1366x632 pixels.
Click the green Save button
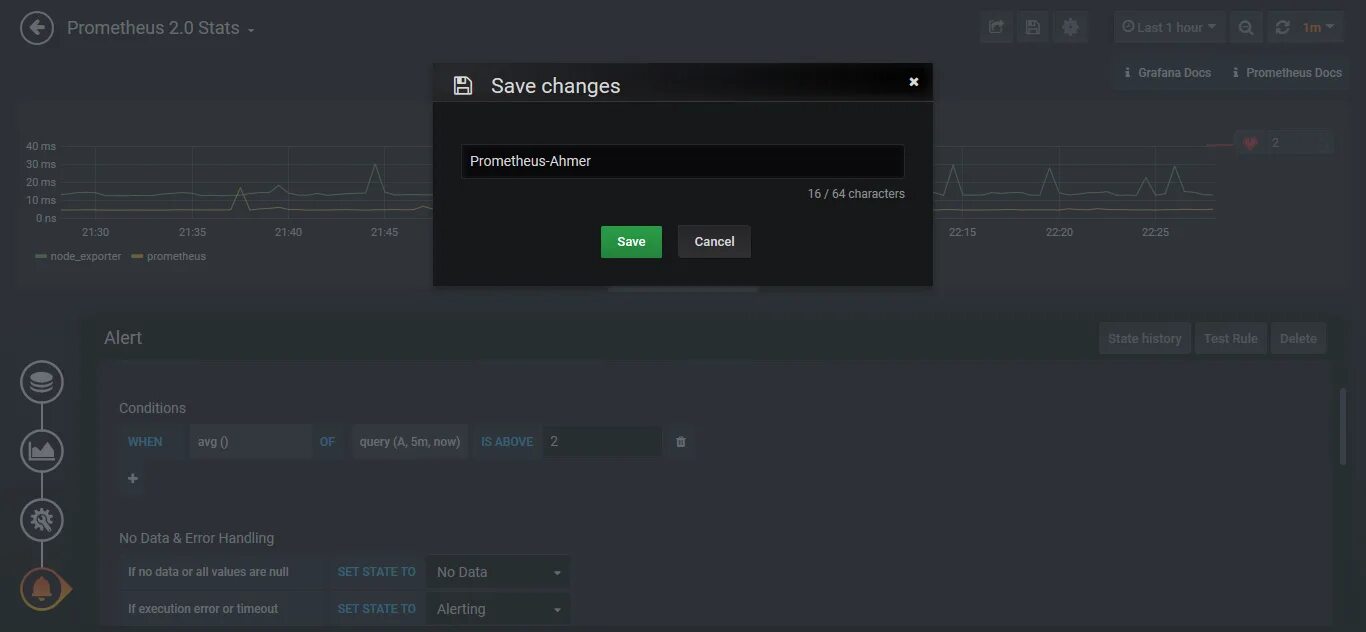(x=631, y=242)
